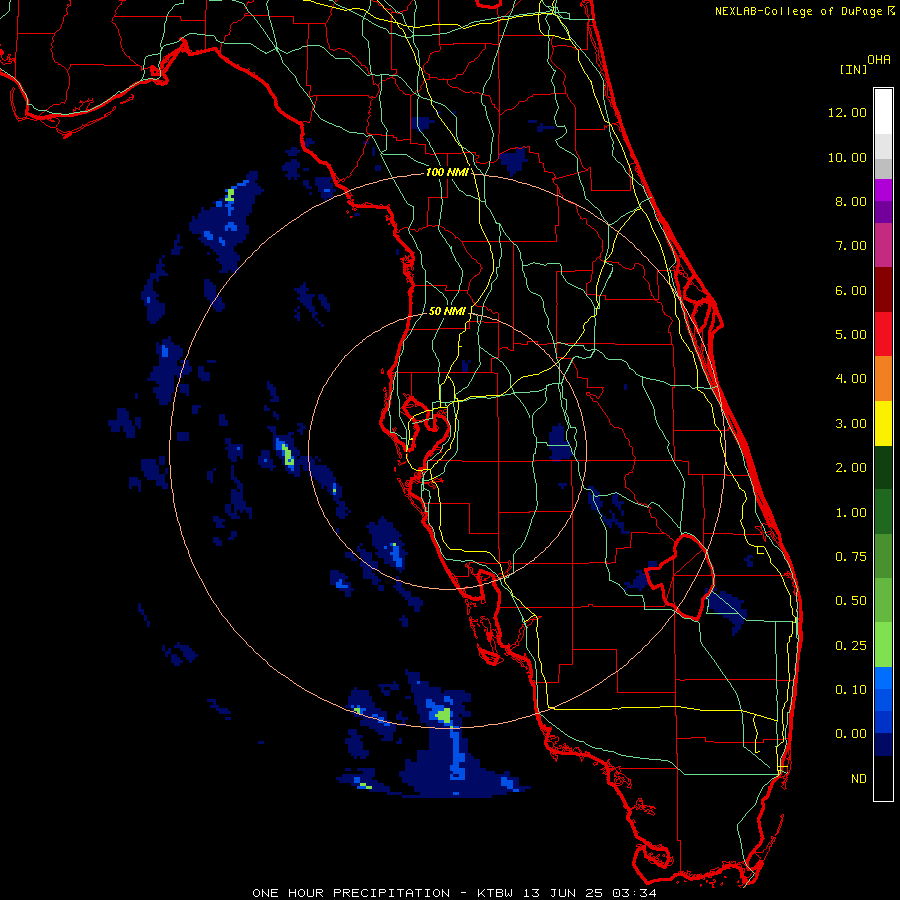Click the 0.50 legend value
900x900 pixels.
[851, 601]
